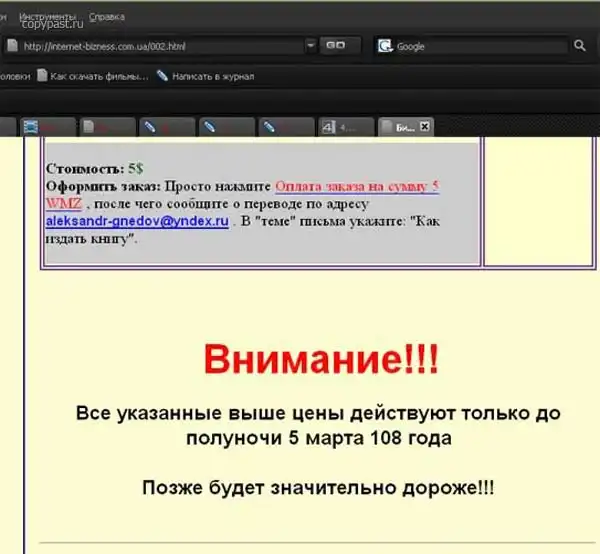Open the Справка menu
The width and height of the screenshot is (600, 554).
click(106, 17)
